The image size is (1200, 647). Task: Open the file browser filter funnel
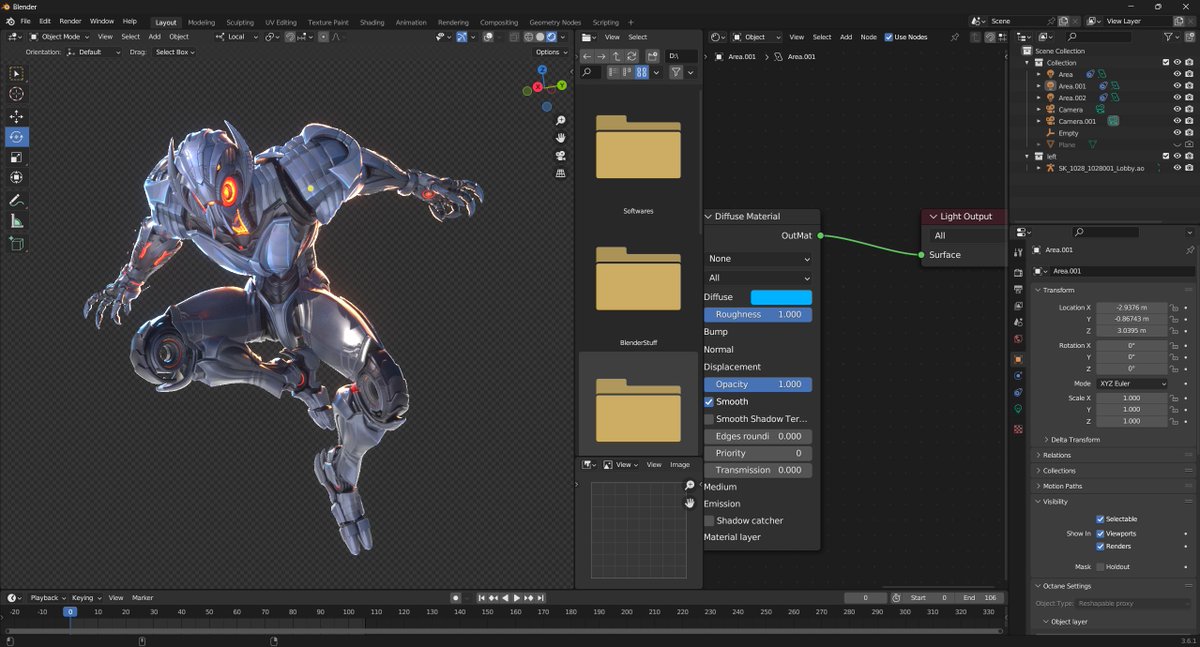point(676,72)
